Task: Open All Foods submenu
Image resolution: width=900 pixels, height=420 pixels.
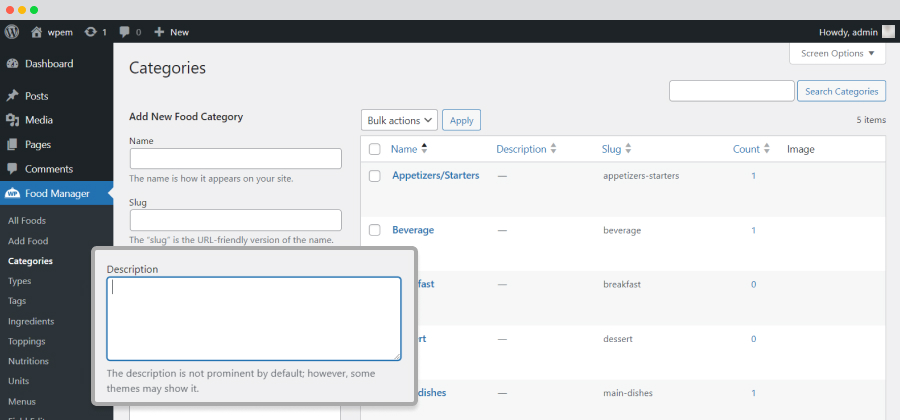Action: (27, 221)
